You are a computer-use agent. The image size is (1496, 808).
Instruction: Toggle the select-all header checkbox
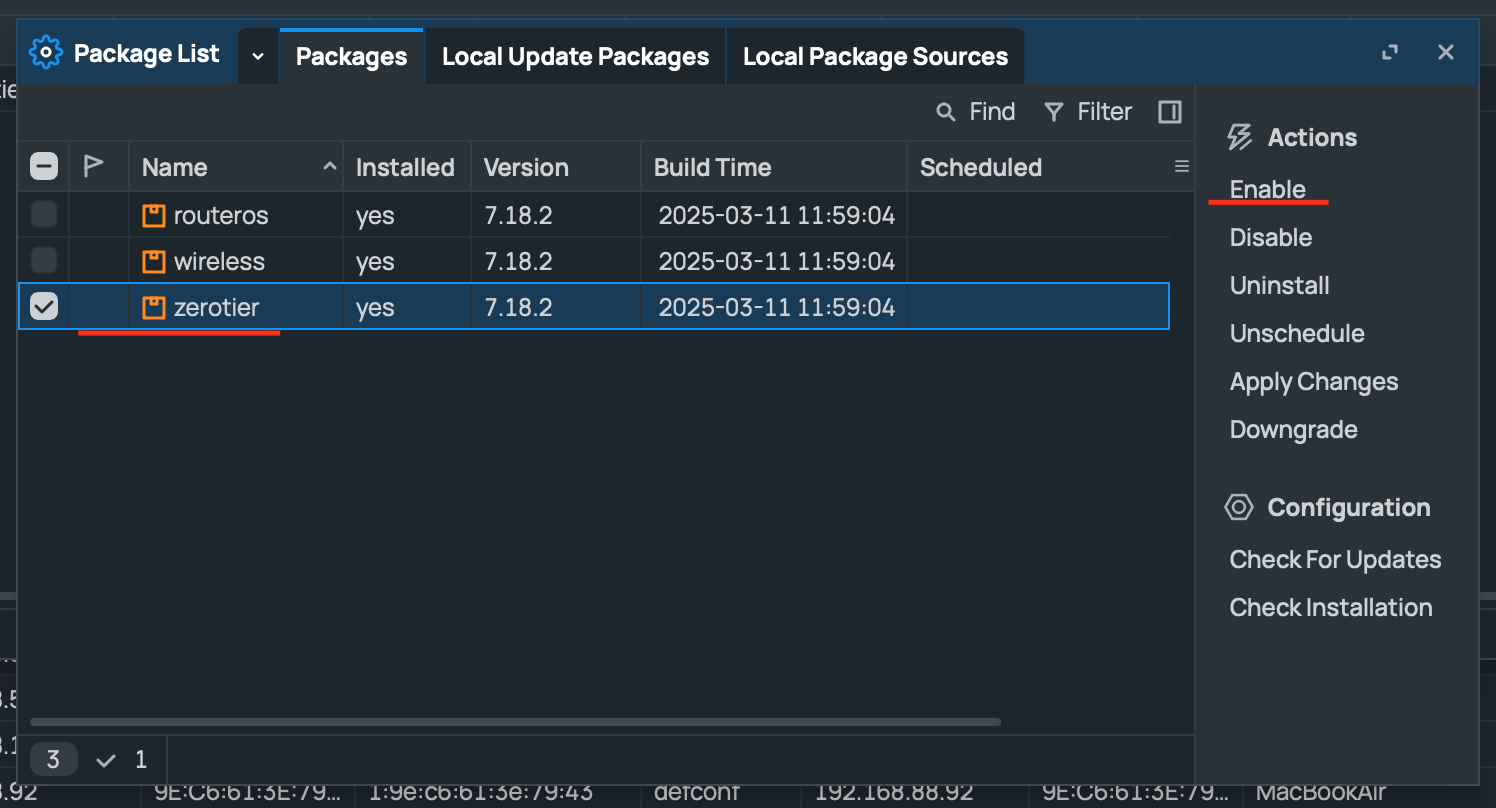click(x=44, y=166)
